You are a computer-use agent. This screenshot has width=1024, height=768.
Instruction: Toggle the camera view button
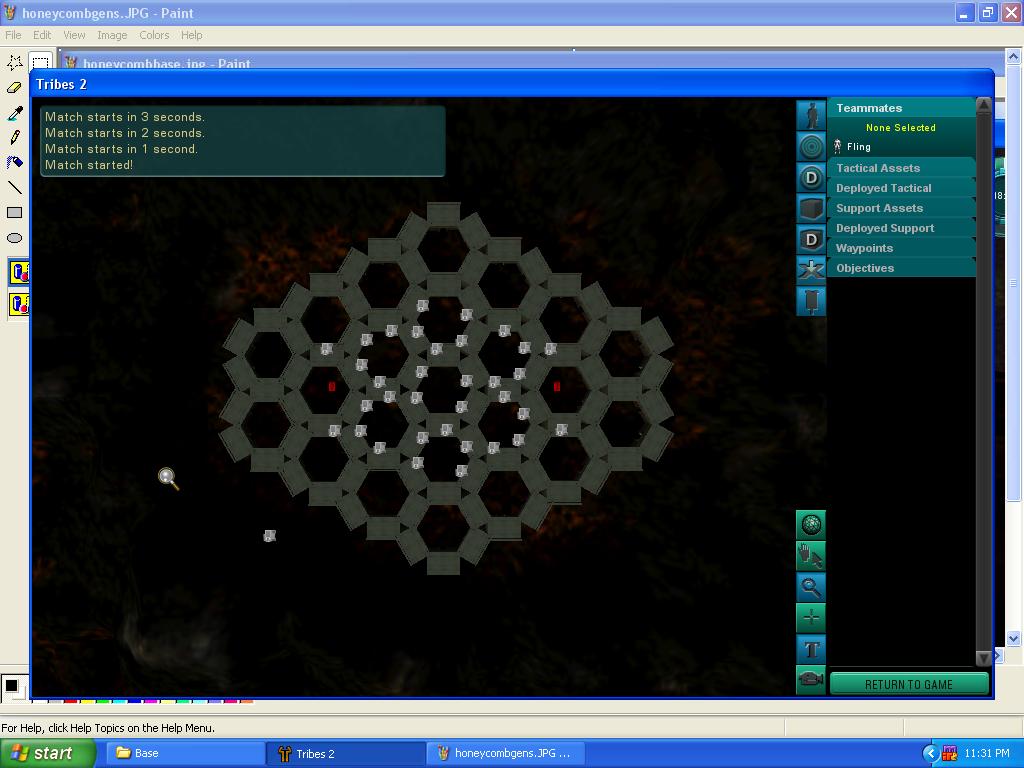click(811, 680)
